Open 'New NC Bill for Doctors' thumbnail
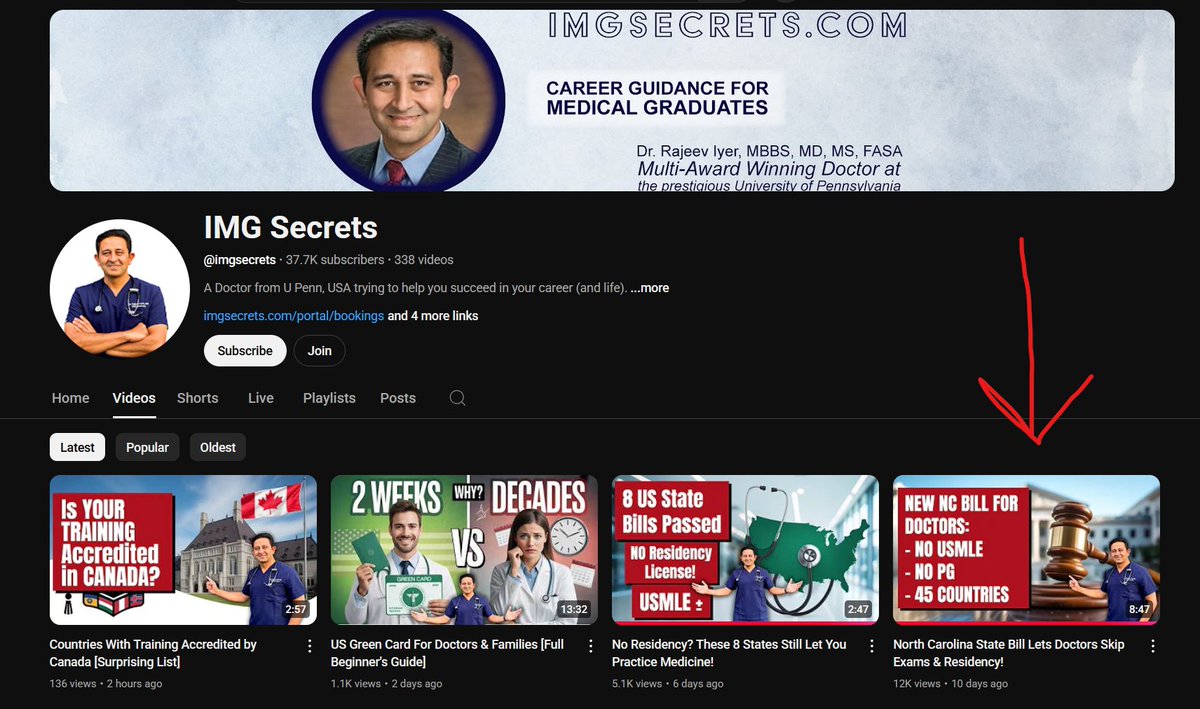 [x=1027, y=550]
